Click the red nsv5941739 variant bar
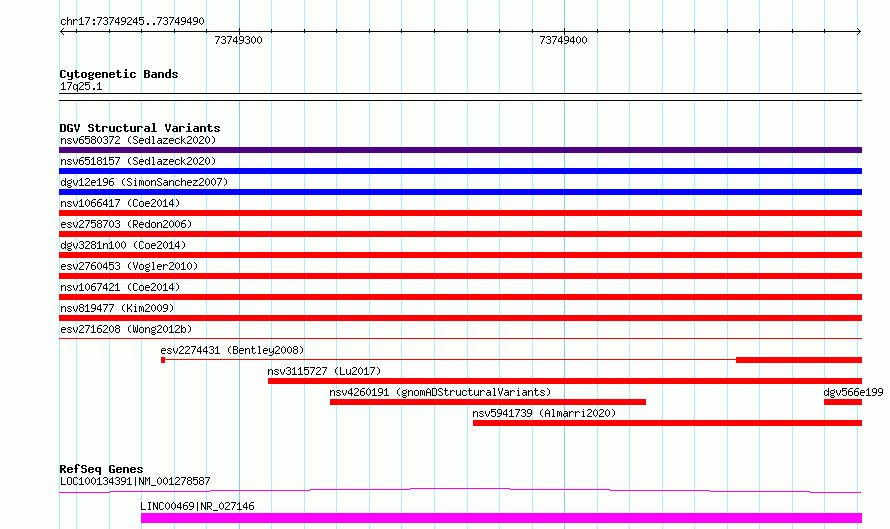Screen dimensions: 890x529 [x=668, y=423]
